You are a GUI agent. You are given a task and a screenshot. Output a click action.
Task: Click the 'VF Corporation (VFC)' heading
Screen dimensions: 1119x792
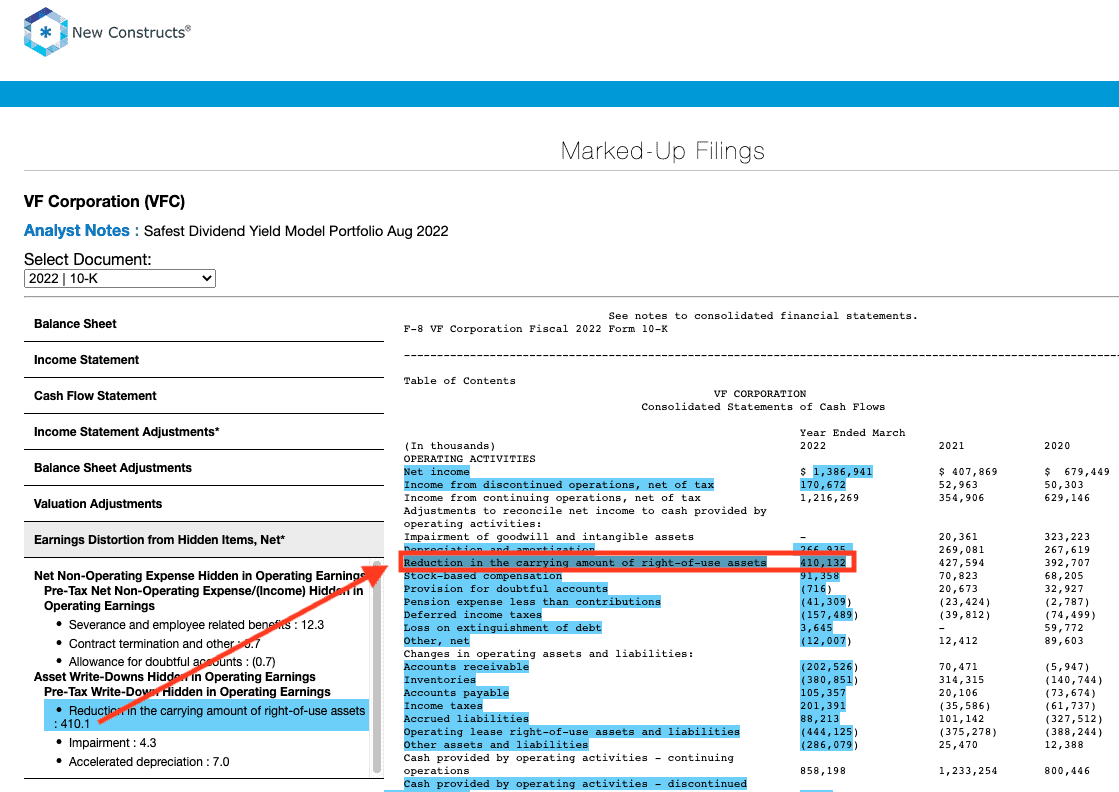pos(104,202)
